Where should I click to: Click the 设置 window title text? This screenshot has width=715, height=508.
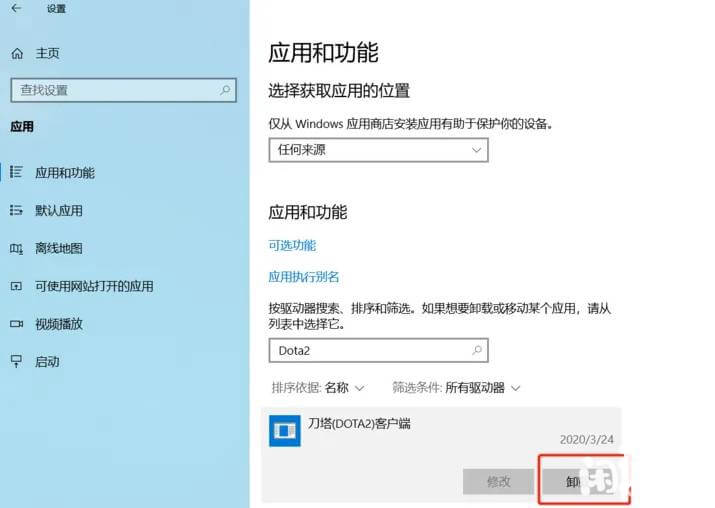(56, 9)
